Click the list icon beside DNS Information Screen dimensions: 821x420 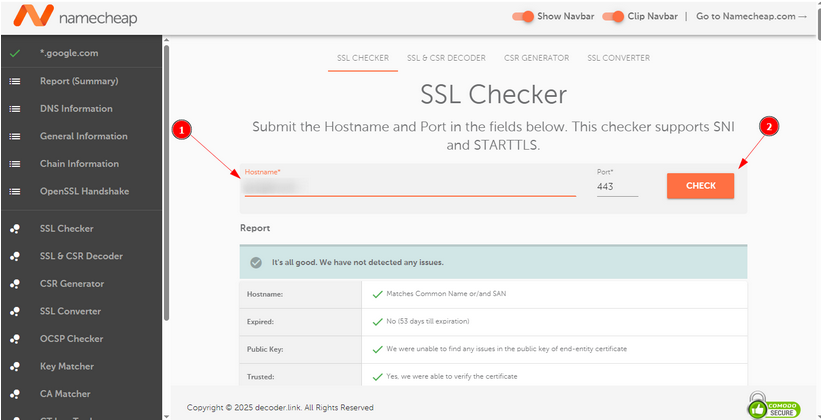15,109
